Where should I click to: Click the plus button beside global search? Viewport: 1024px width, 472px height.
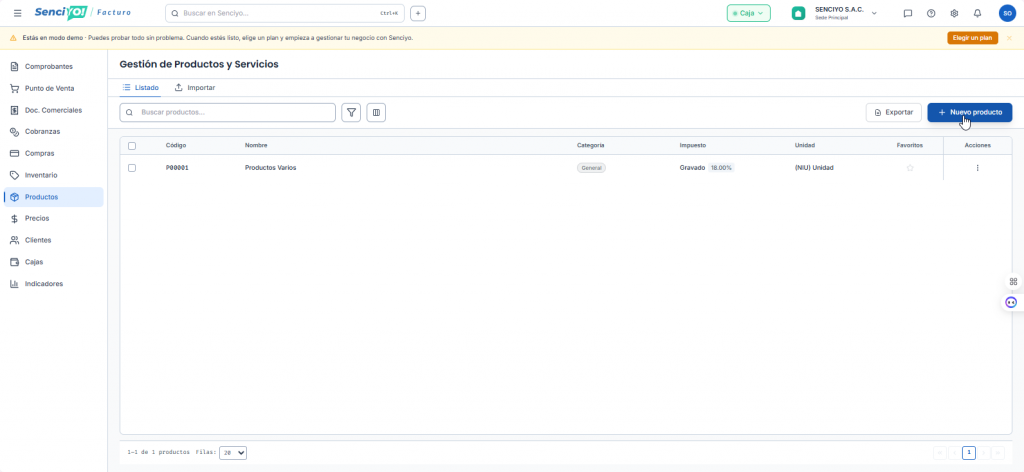coord(418,13)
